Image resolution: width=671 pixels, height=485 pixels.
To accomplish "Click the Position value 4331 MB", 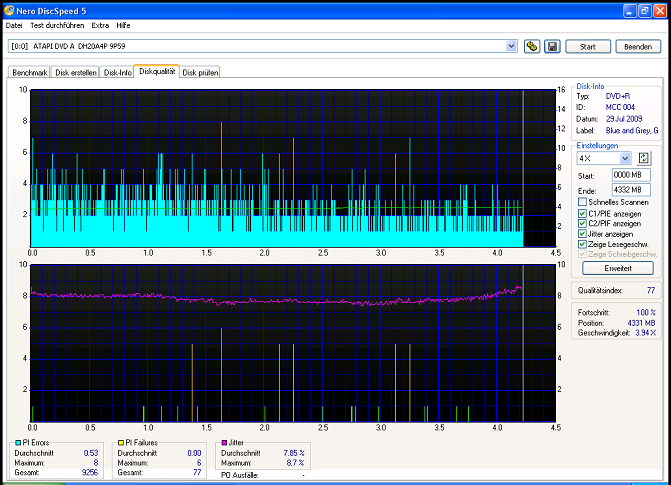I will point(641,323).
